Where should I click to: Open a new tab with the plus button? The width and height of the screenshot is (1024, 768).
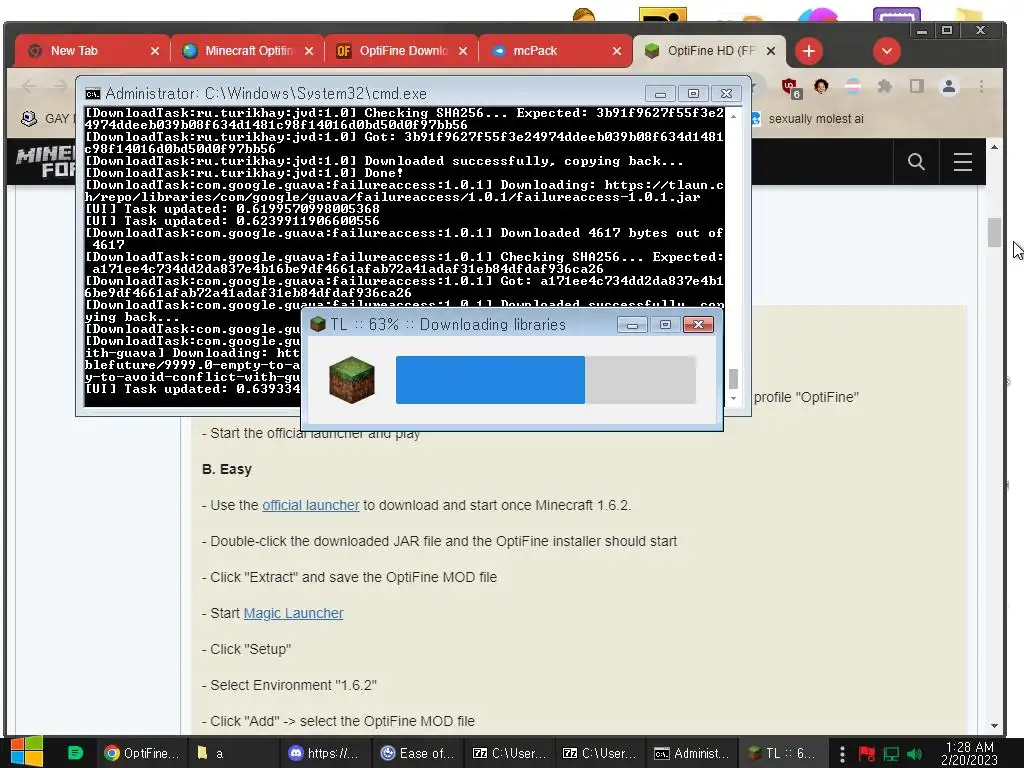coord(808,51)
